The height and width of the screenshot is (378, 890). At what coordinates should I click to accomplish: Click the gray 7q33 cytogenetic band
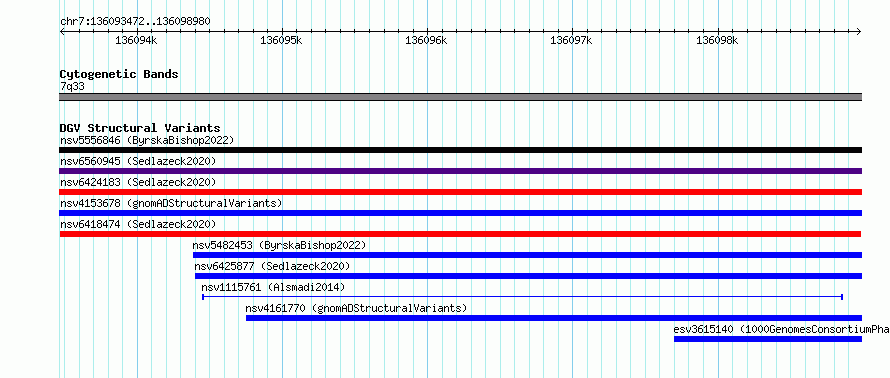click(x=460, y=97)
